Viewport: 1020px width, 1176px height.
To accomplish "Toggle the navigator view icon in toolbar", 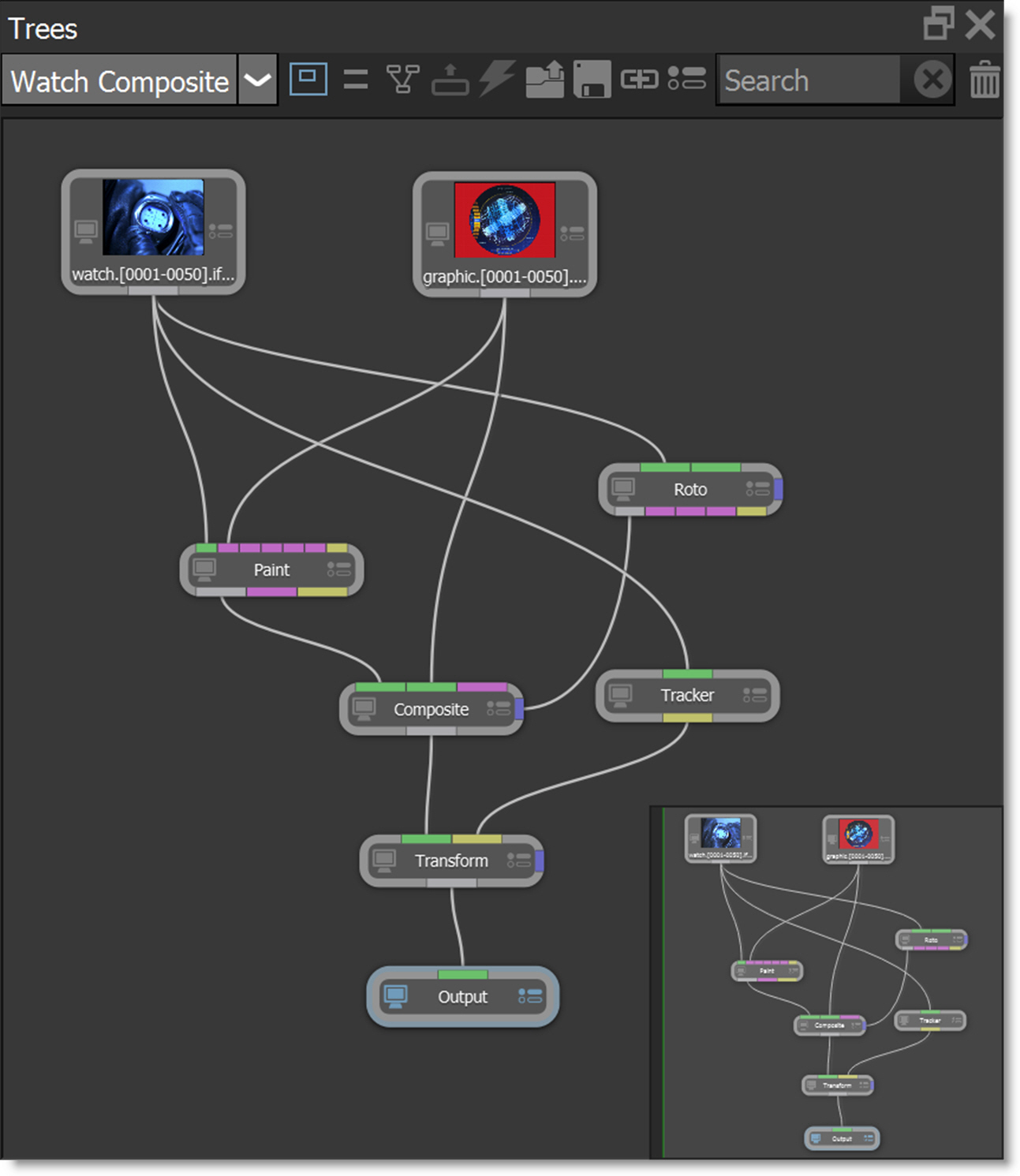I will tap(308, 80).
